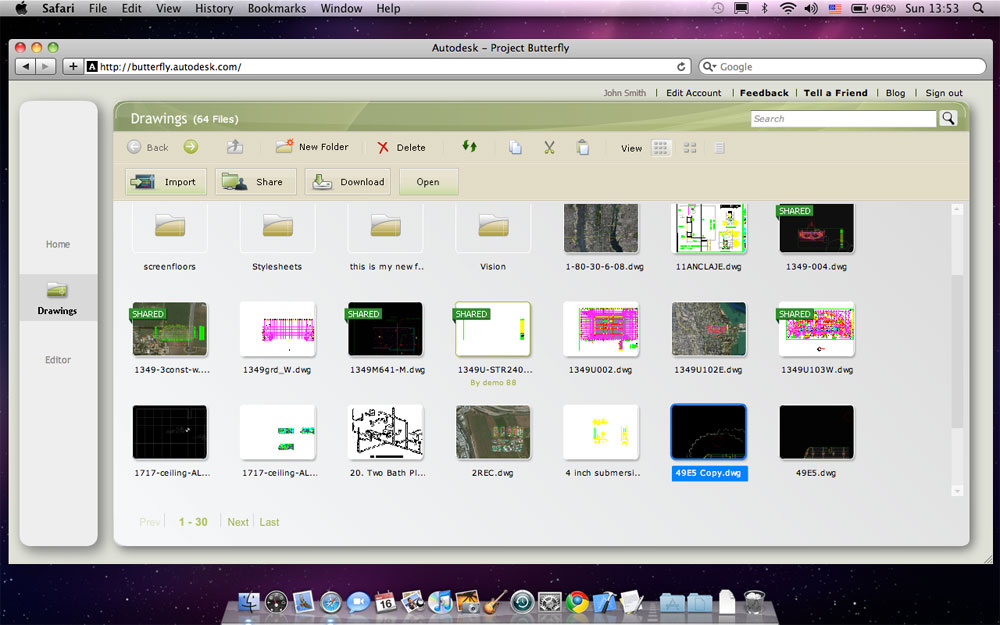Click the Drawings search field

843,119
